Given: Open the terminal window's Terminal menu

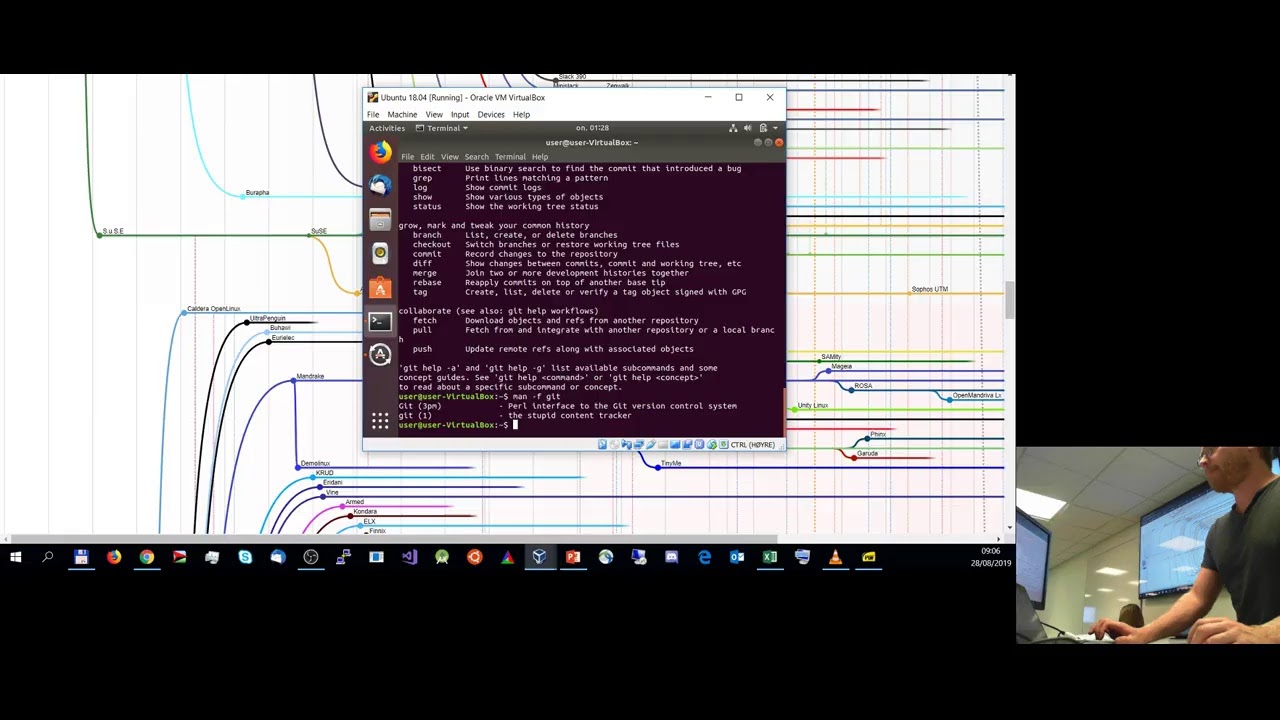Looking at the screenshot, I should tap(510, 157).
